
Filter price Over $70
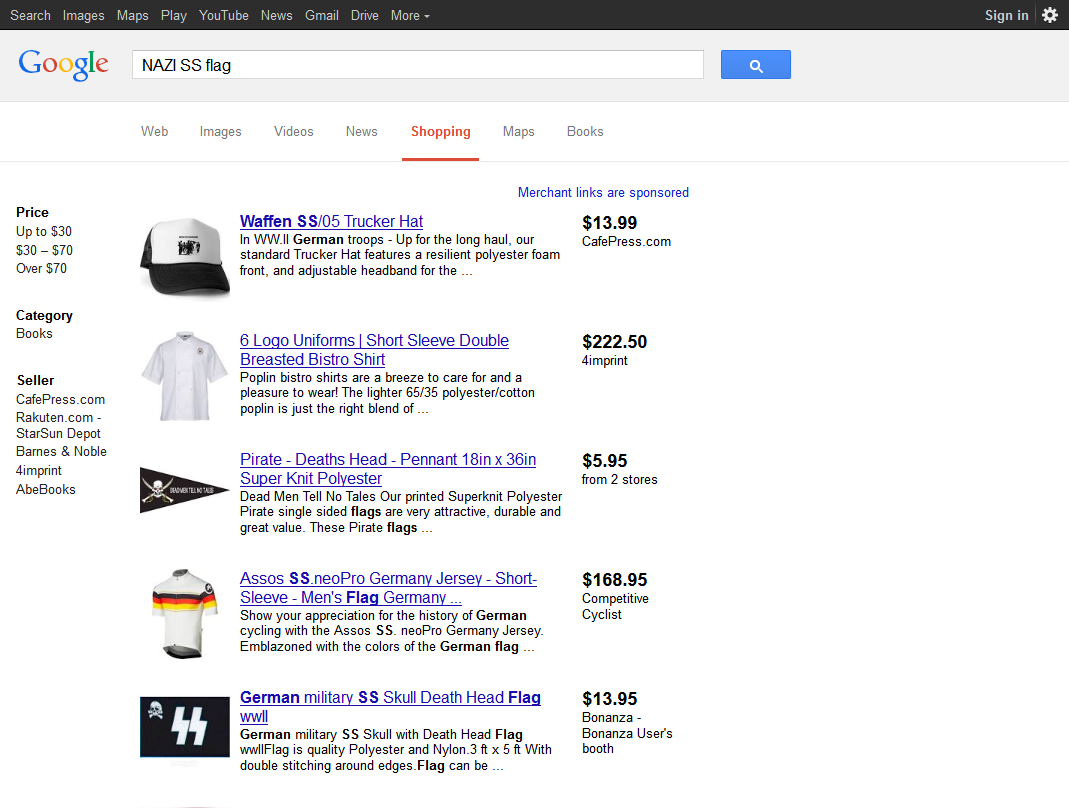tap(42, 269)
